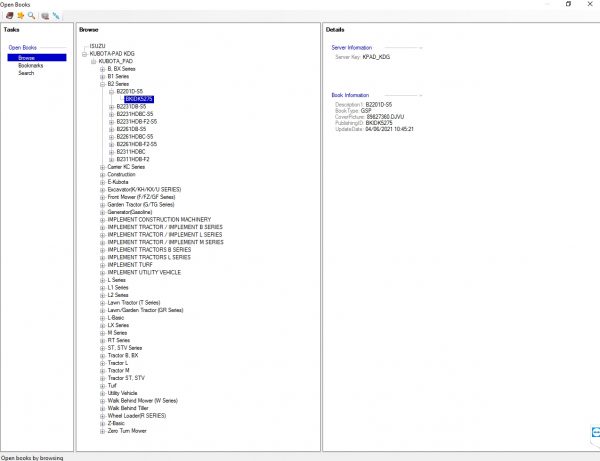Select the E-Kubota tree item
Viewport: 600px width, 461px height.
(x=118, y=182)
